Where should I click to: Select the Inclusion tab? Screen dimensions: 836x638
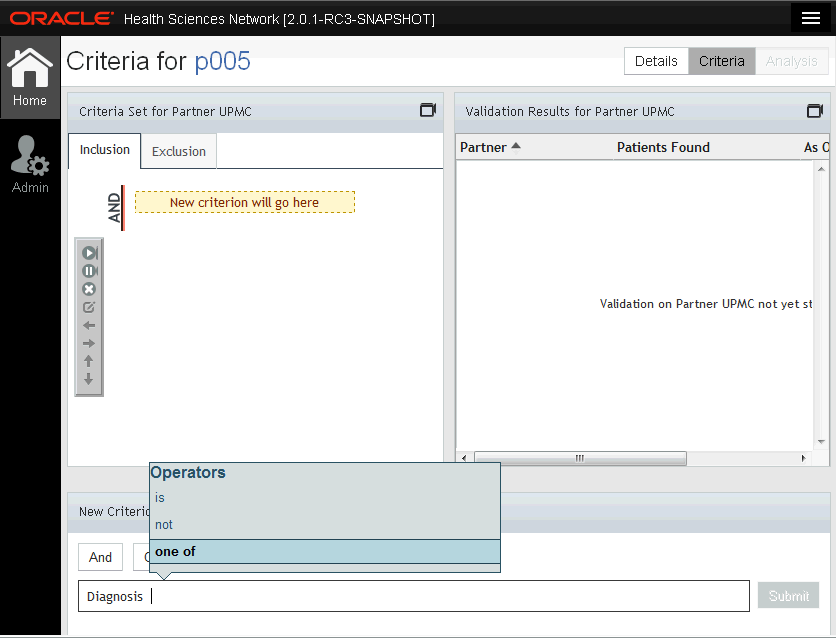point(104,150)
